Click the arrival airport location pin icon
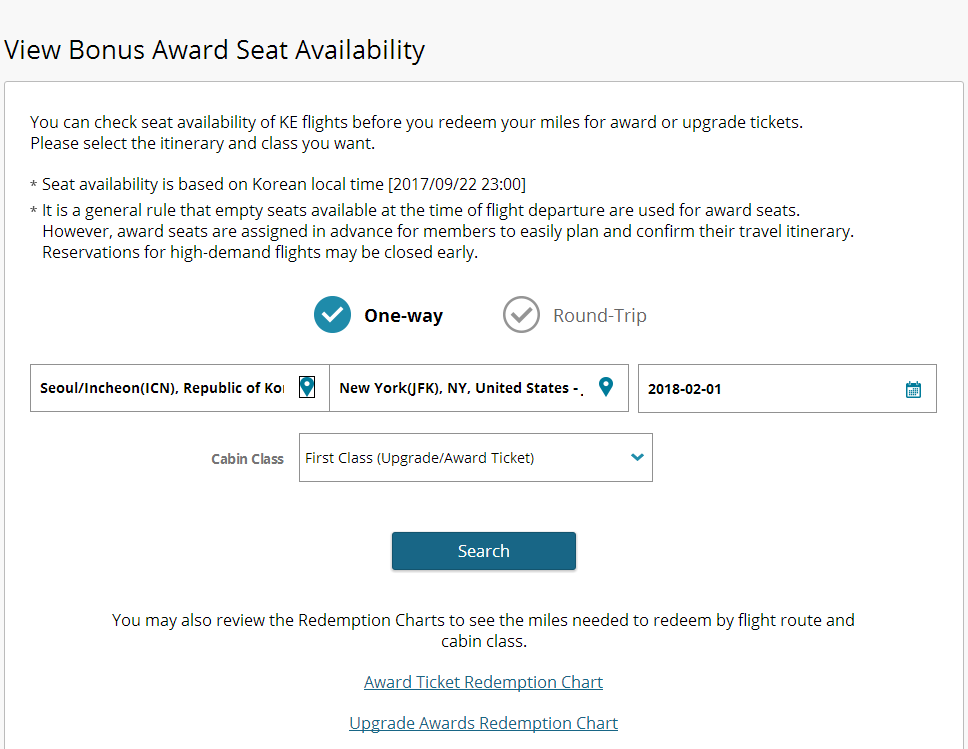968x749 pixels. click(606, 387)
